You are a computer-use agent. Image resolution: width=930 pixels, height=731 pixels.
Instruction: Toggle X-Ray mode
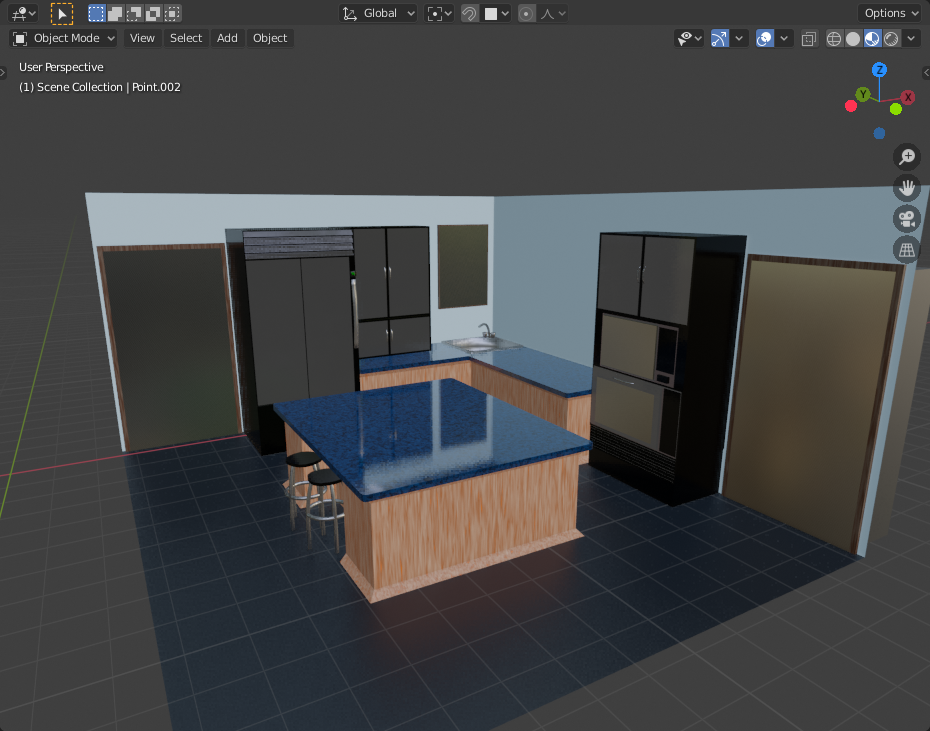tap(808, 39)
